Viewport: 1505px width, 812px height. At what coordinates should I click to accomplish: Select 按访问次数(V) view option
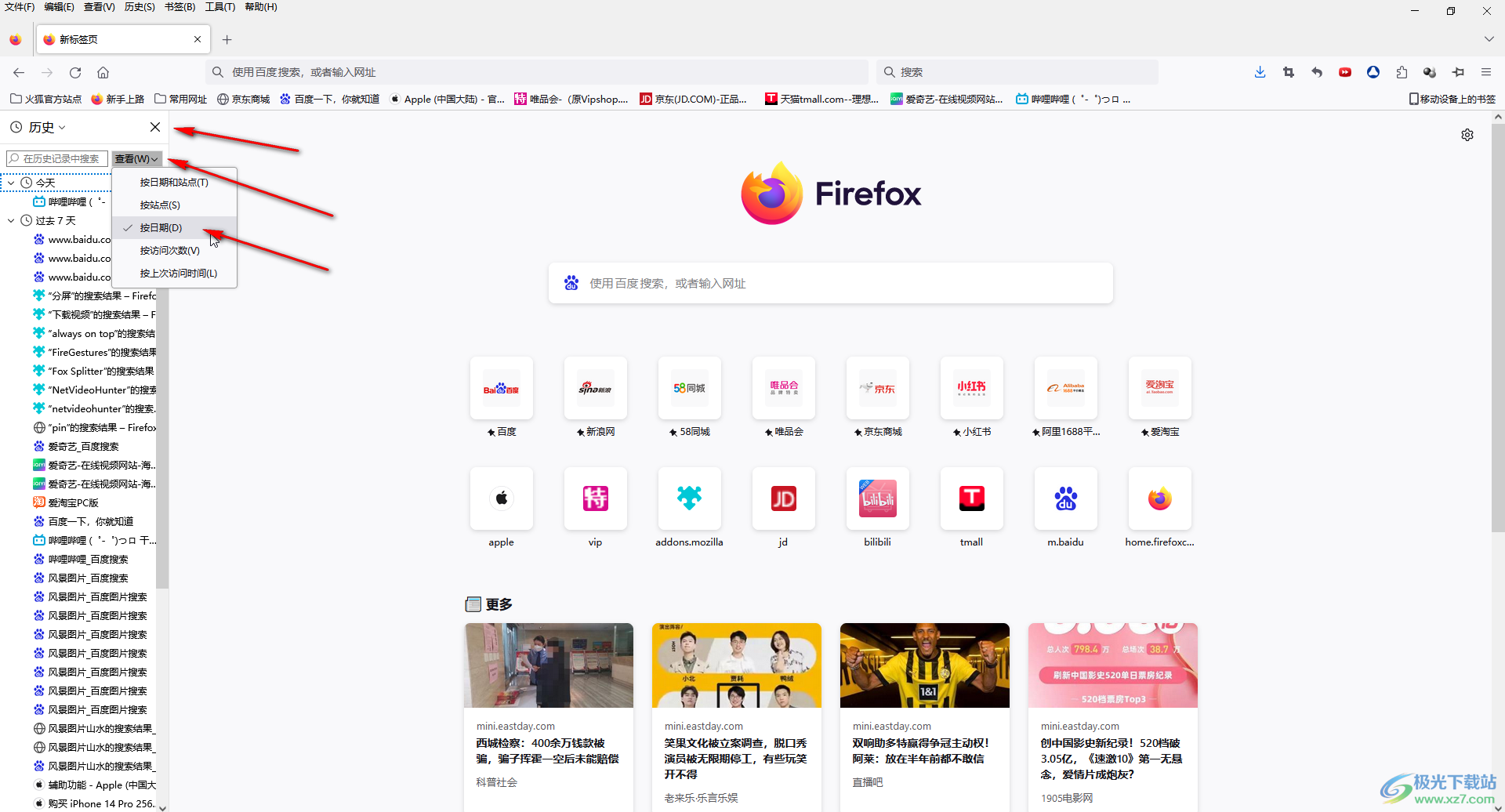[174, 250]
